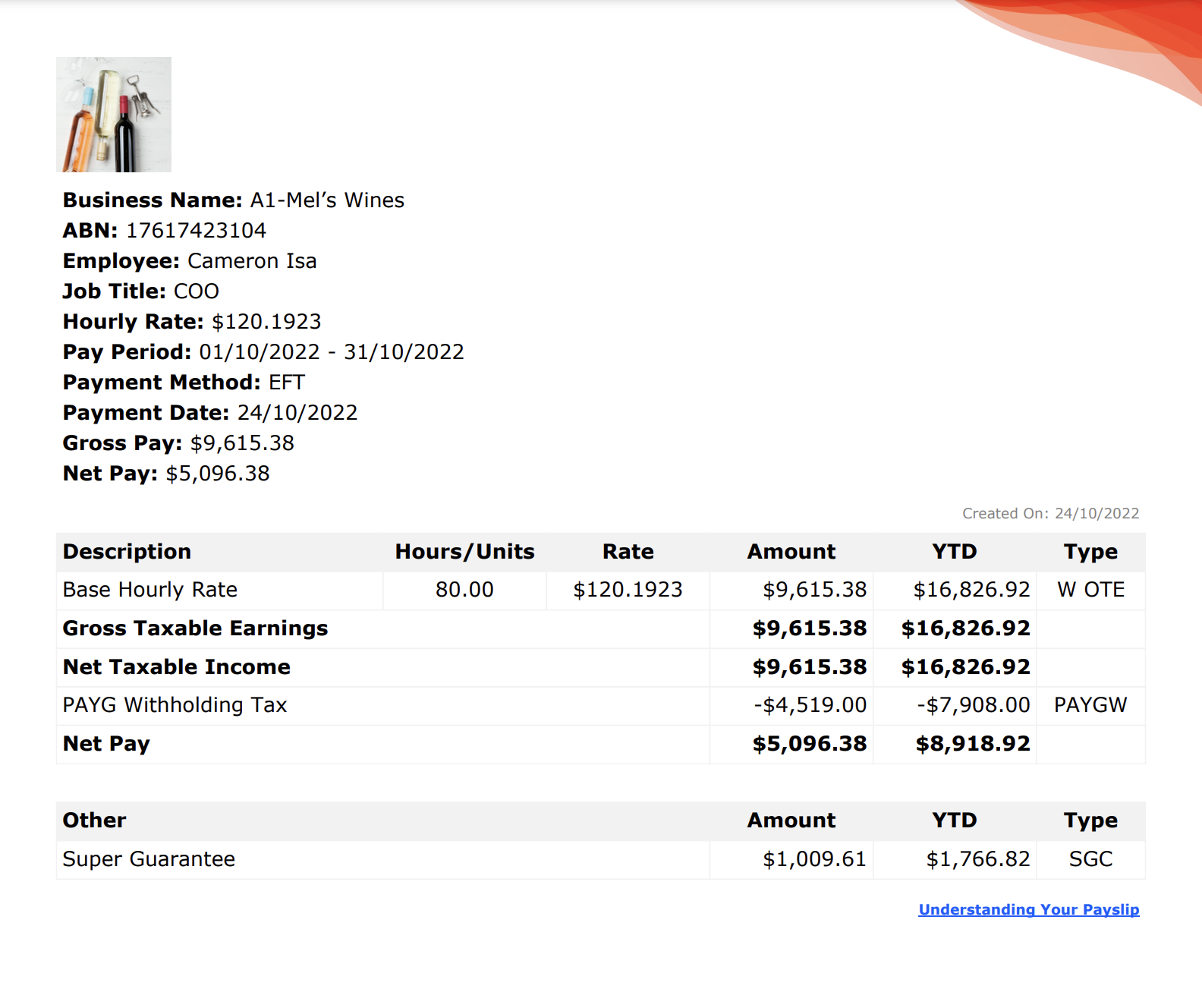The image size is (1202, 1008).
Task: Click the Description column header
Action: pos(127,552)
